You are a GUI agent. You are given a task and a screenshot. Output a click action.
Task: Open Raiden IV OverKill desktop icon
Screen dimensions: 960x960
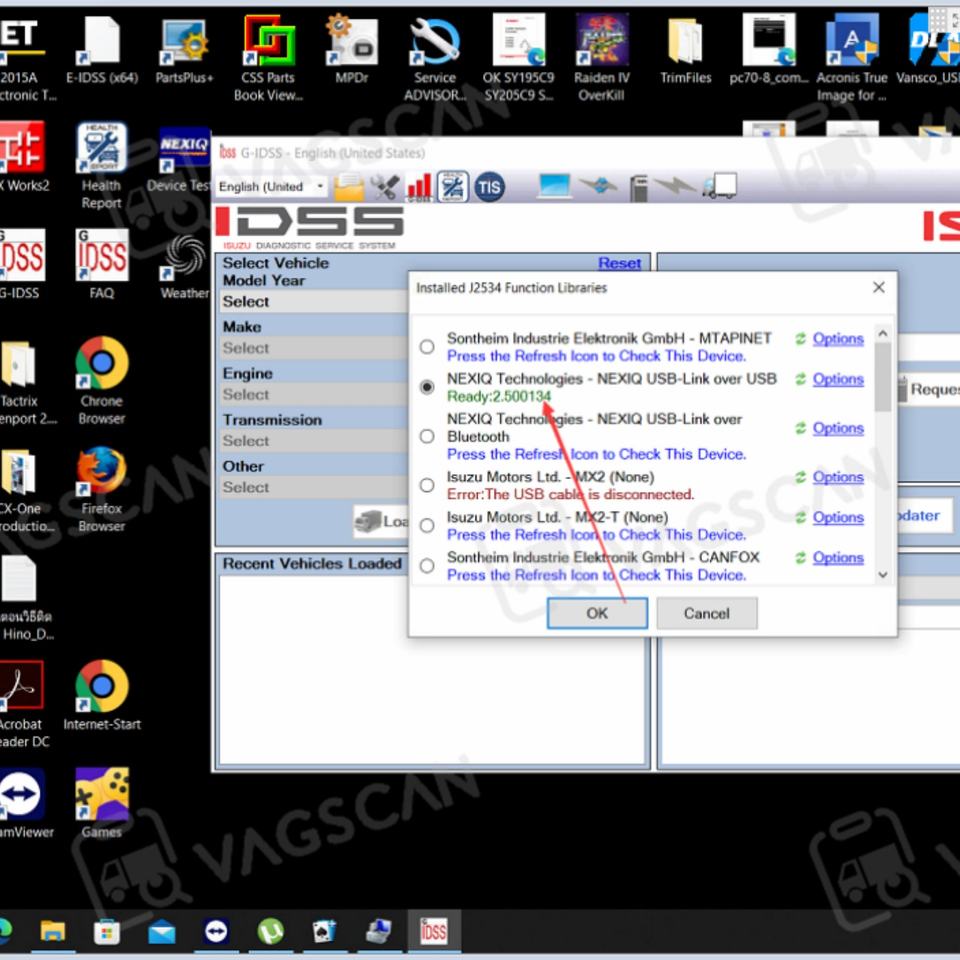(x=601, y=59)
